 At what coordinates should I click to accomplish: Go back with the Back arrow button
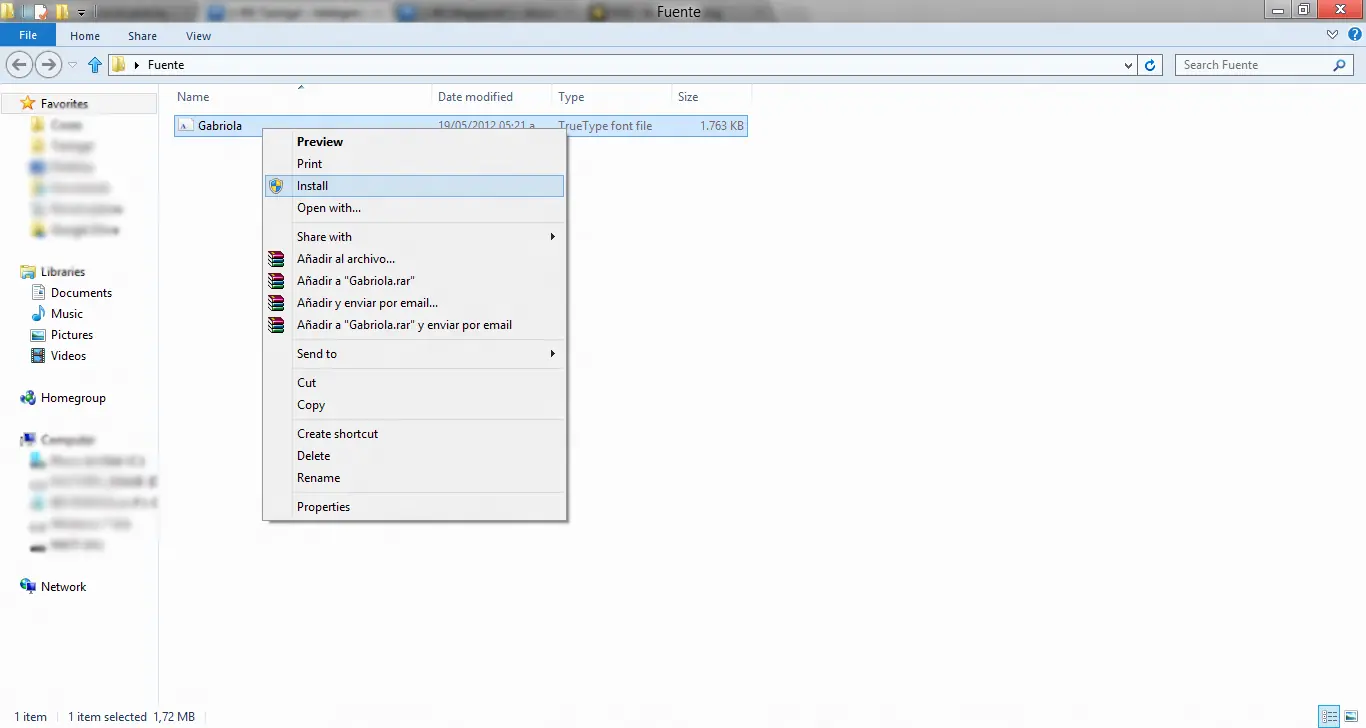pyautogui.click(x=19, y=65)
